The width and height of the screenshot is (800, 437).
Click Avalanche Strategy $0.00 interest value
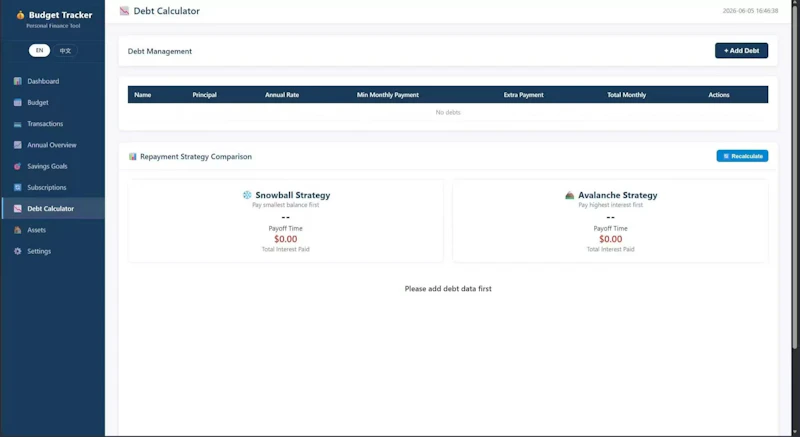point(611,239)
